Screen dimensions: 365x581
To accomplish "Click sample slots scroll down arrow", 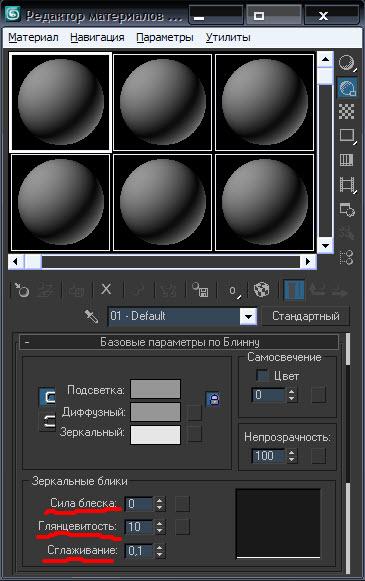I will (x=325, y=245).
